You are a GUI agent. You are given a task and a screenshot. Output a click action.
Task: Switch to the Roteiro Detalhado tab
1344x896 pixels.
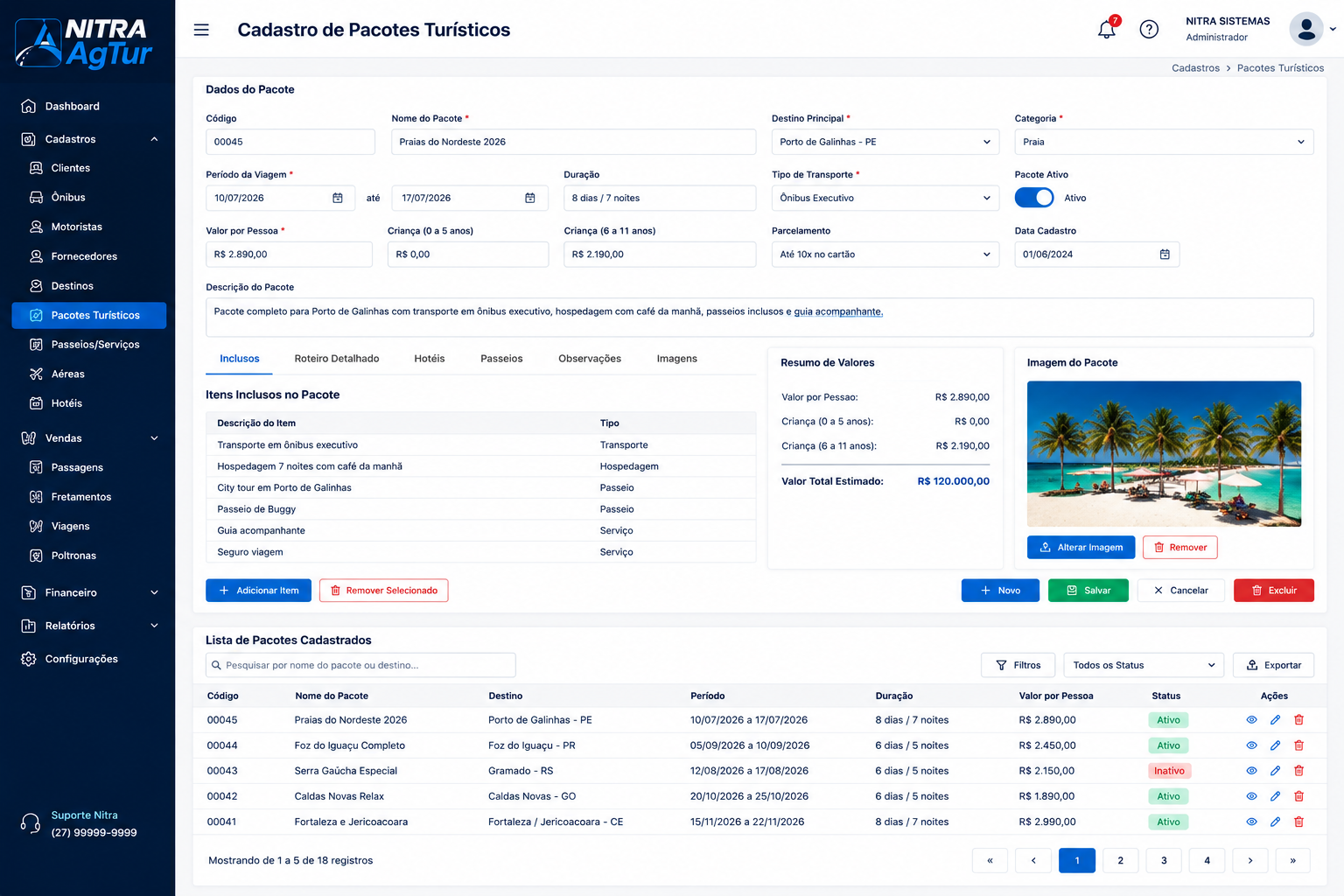(337, 359)
